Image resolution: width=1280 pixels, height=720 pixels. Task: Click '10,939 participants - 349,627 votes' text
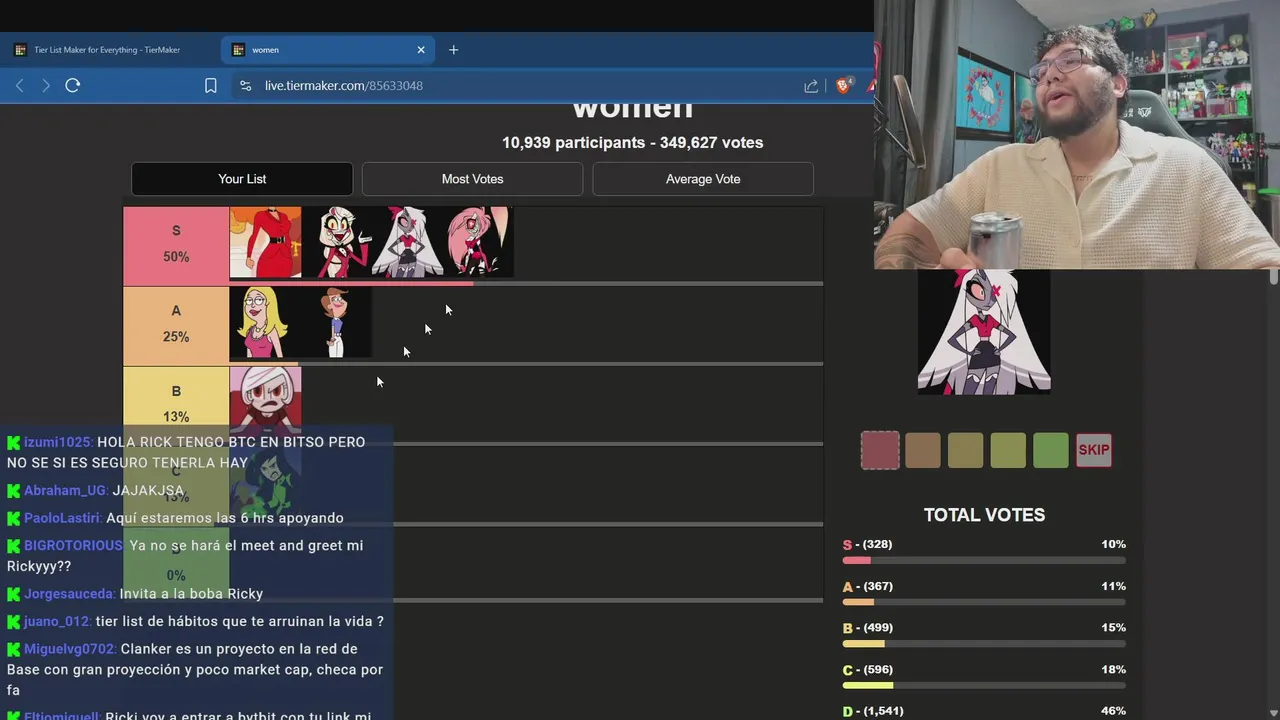tap(632, 143)
